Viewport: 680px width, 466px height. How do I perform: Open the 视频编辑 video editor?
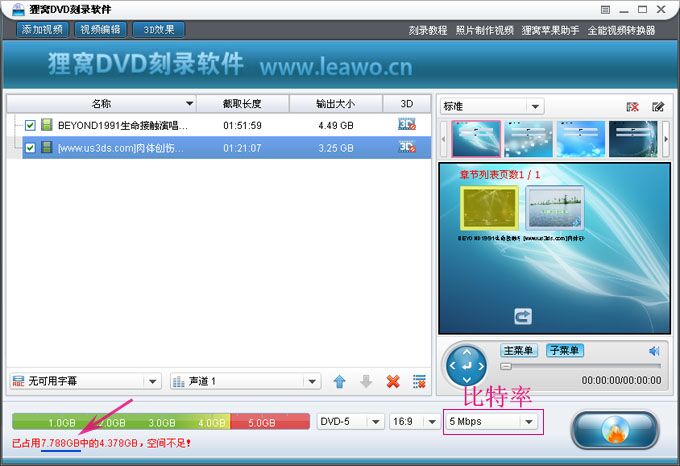(101, 29)
